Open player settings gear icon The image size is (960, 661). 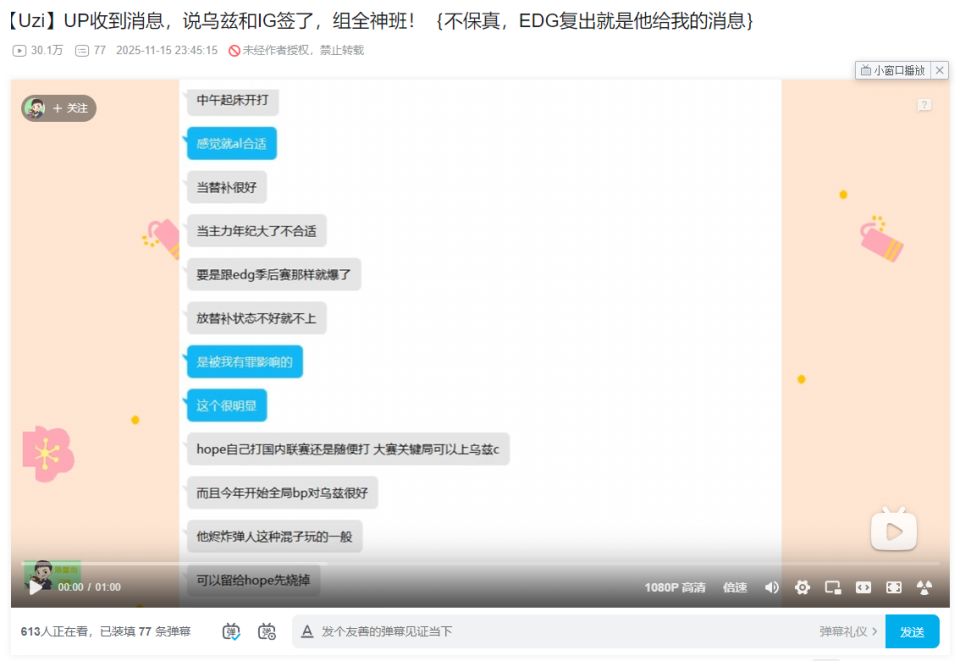tap(802, 587)
